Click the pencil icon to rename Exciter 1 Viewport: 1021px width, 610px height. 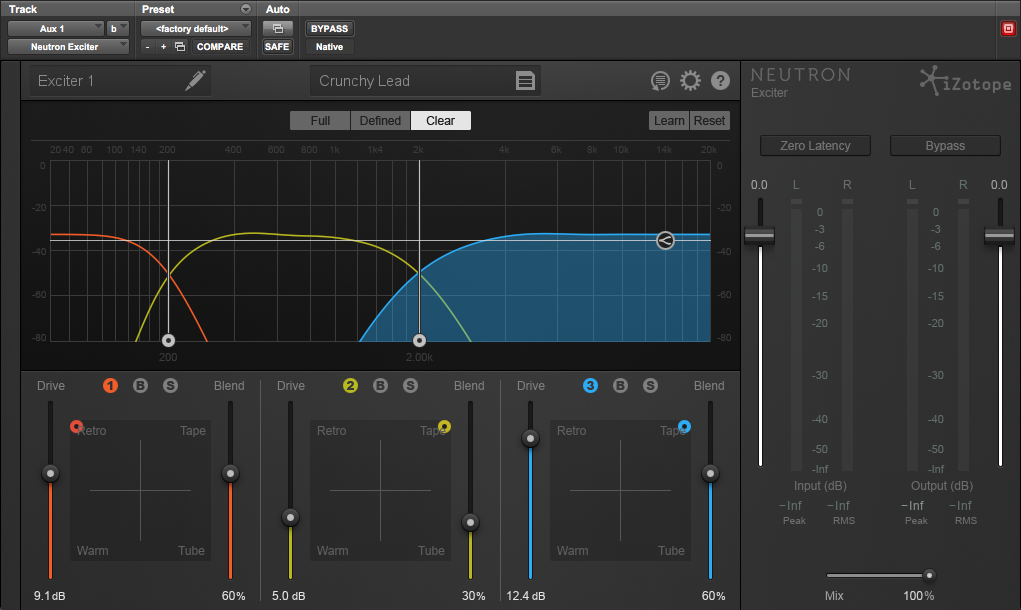pos(196,81)
